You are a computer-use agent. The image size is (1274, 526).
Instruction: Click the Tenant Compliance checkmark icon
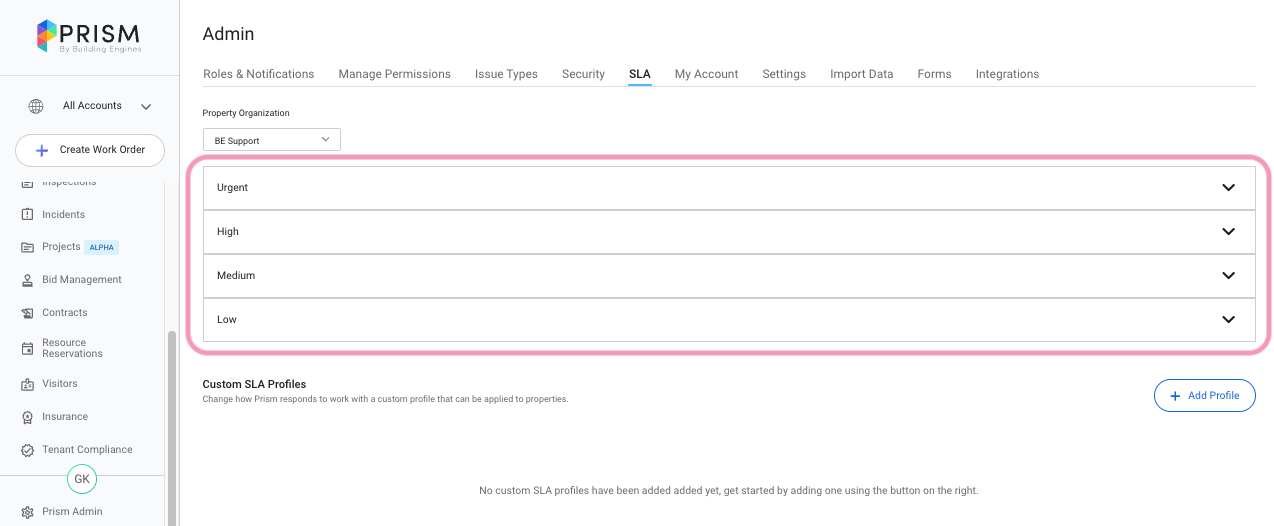(28, 450)
